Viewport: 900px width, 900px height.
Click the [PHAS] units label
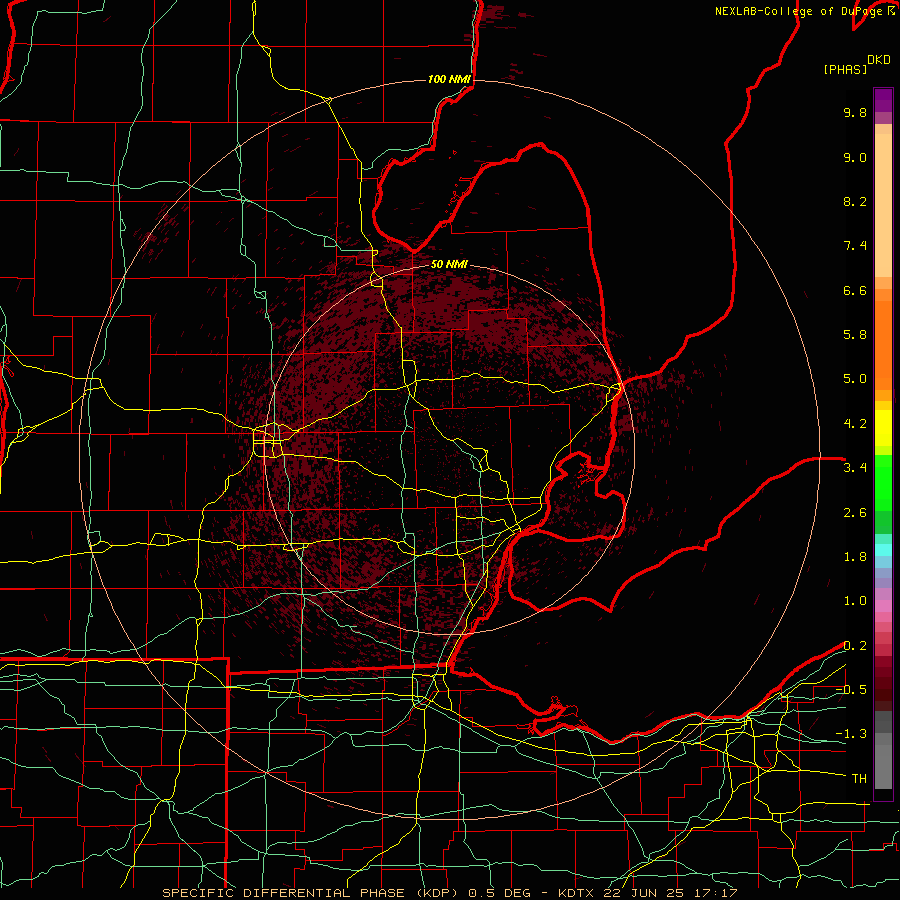pyautogui.click(x=845, y=69)
